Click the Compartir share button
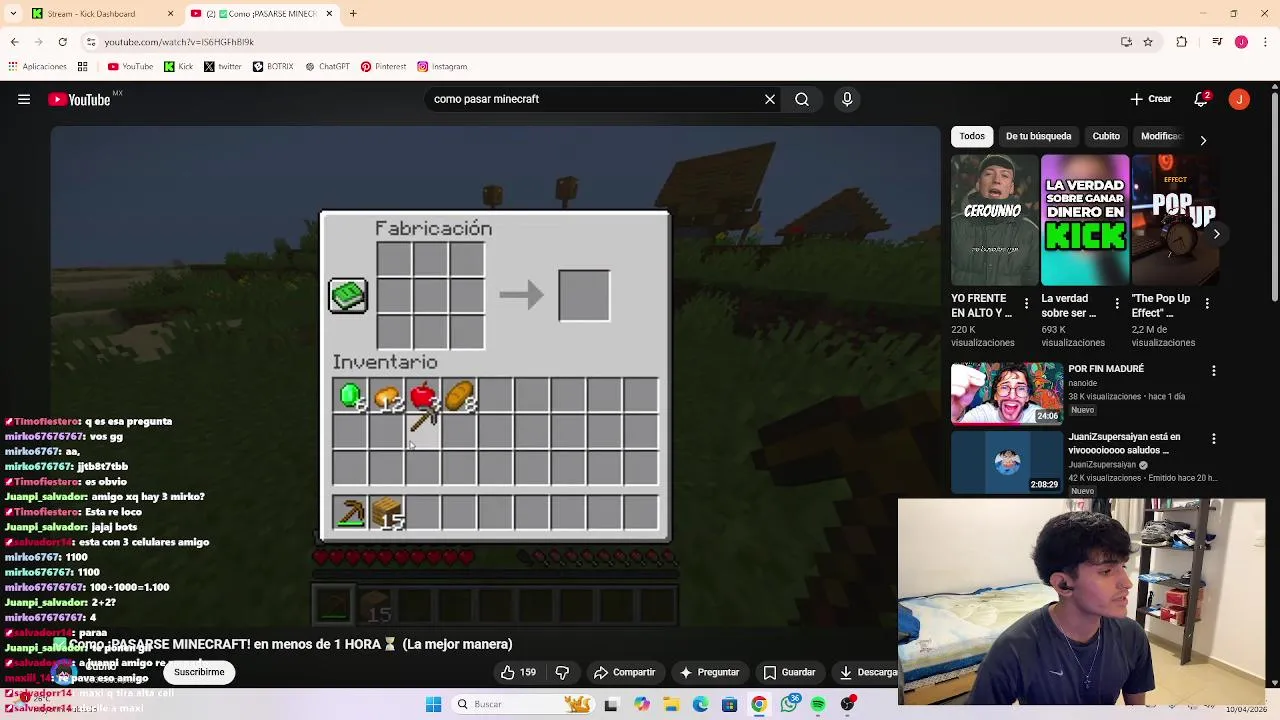The image size is (1280, 720). [624, 672]
